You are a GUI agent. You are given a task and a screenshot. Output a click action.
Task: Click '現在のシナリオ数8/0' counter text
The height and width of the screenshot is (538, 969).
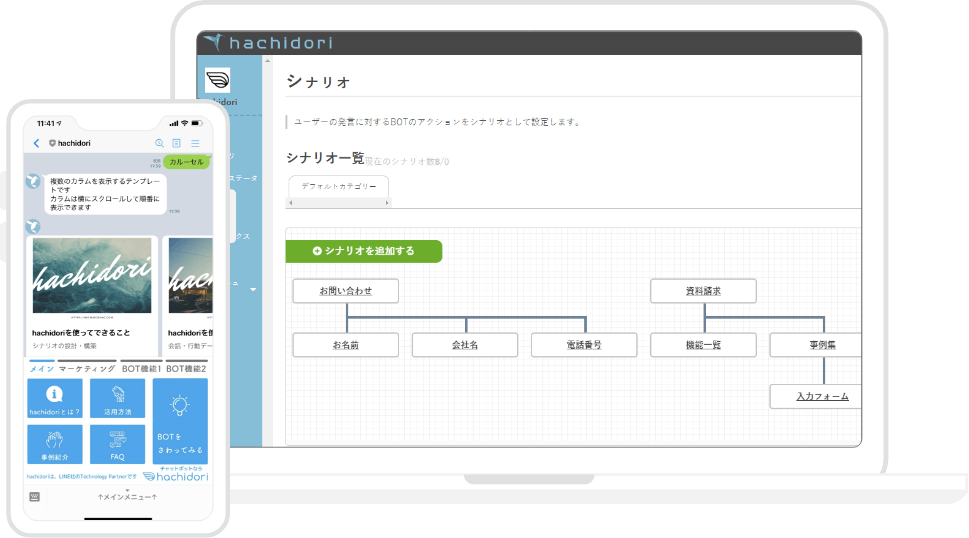[407, 162]
